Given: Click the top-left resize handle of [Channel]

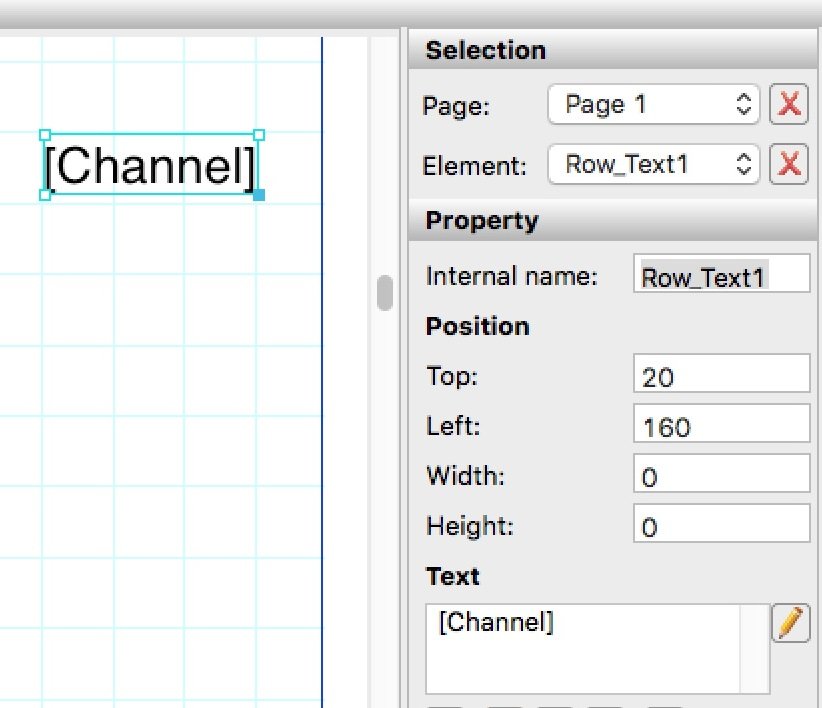Looking at the screenshot, I should pyautogui.click(x=45, y=135).
